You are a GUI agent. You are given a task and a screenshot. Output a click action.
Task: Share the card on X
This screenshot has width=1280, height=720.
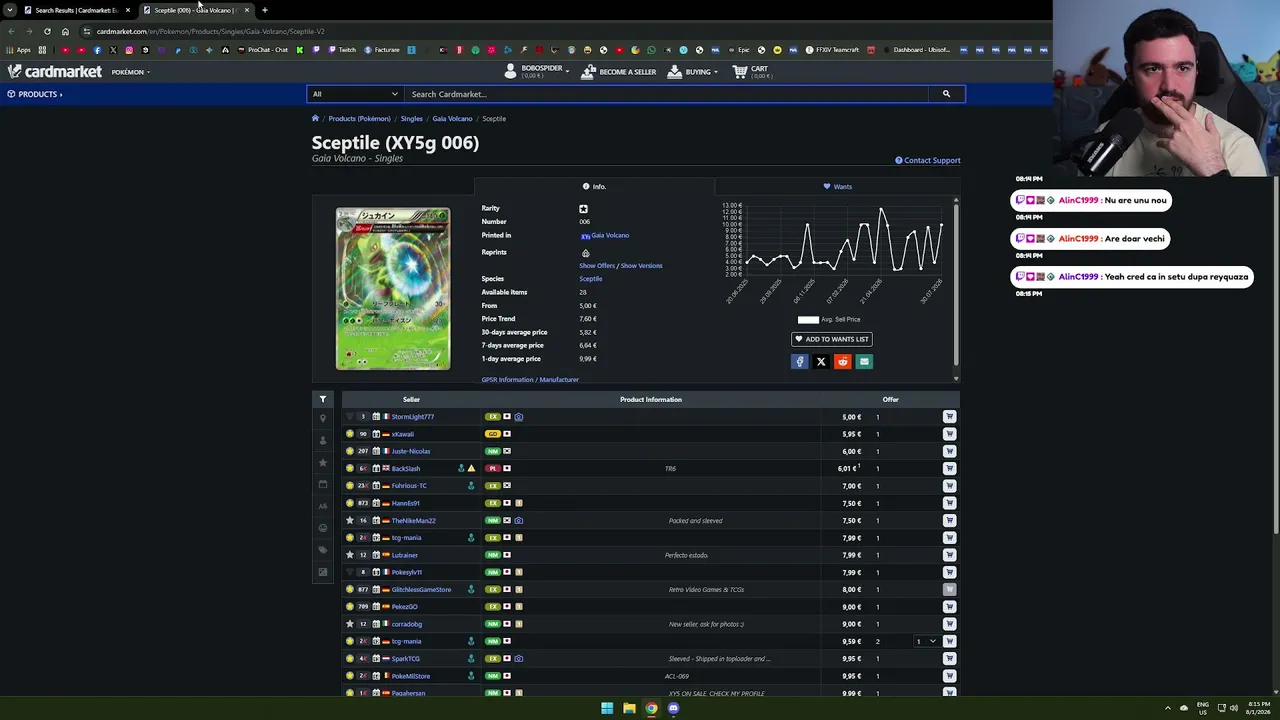click(821, 362)
